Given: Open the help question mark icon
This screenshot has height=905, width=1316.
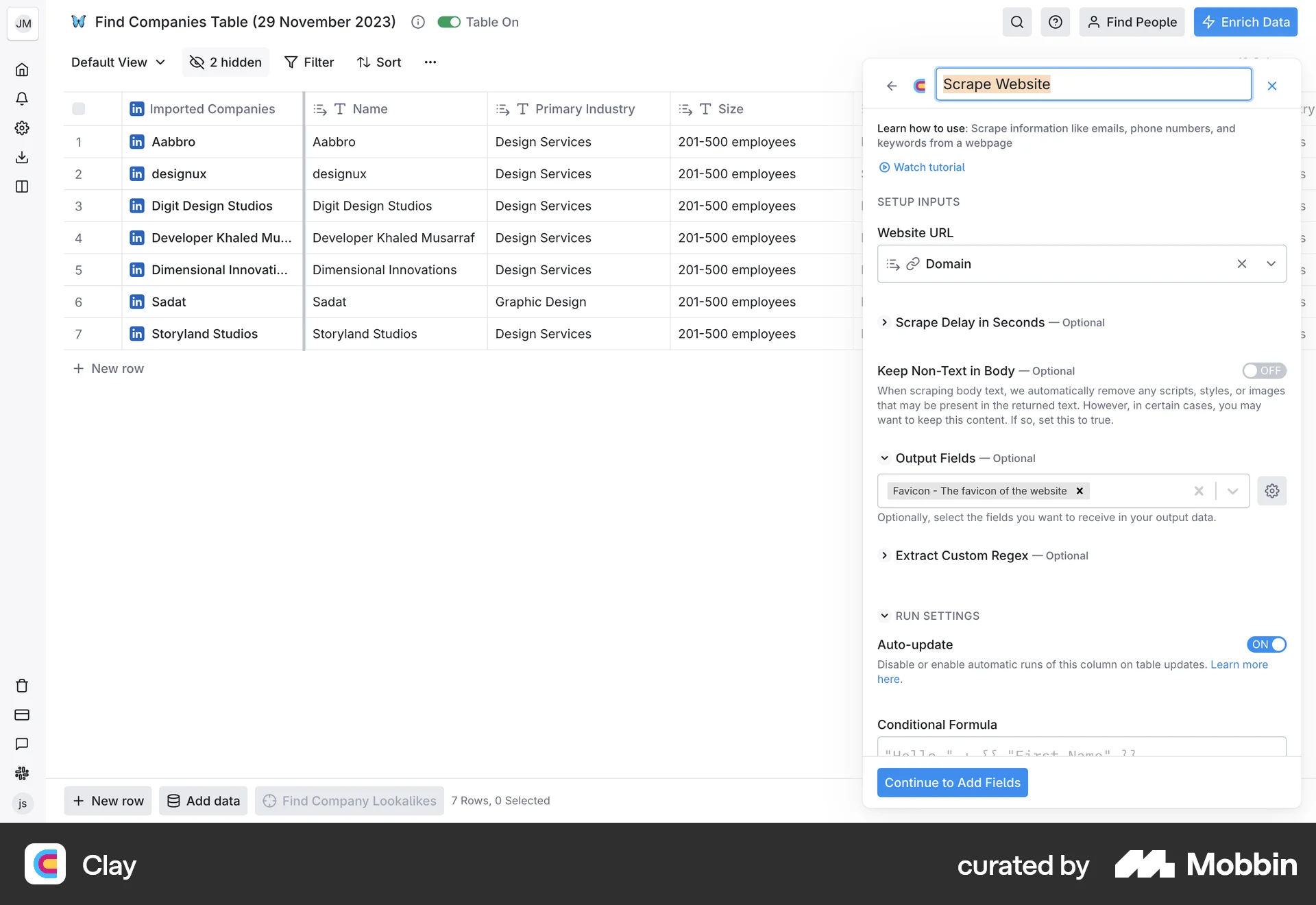Looking at the screenshot, I should pyautogui.click(x=1055, y=22).
